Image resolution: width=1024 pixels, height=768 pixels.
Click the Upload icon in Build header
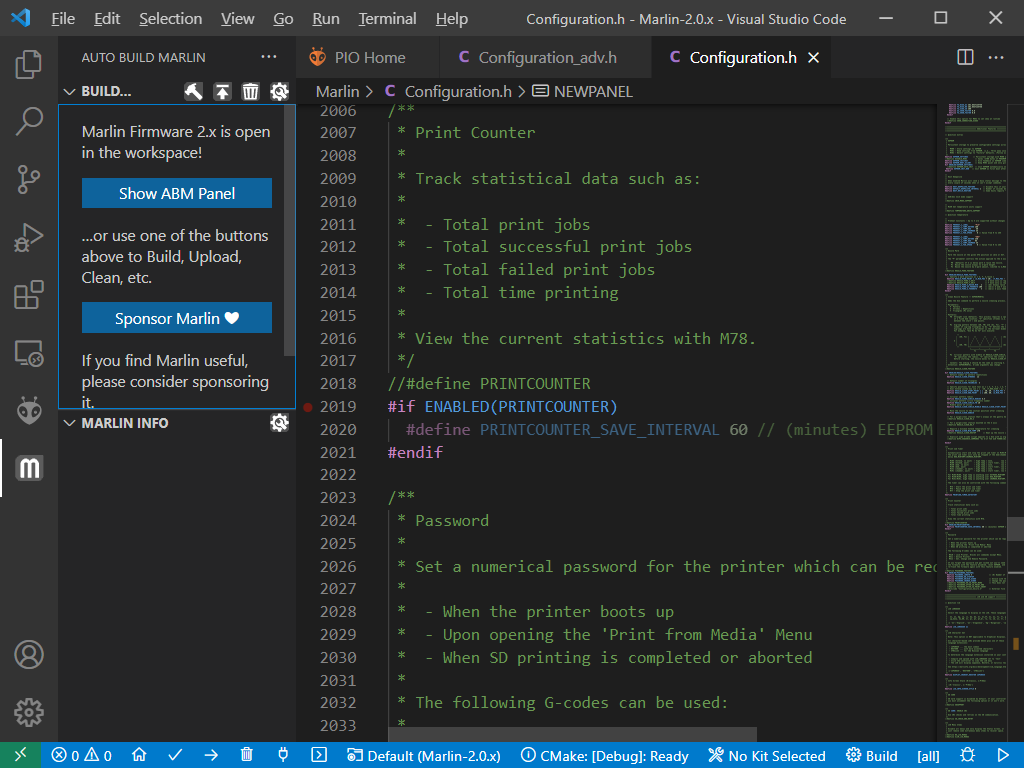pos(222,91)
